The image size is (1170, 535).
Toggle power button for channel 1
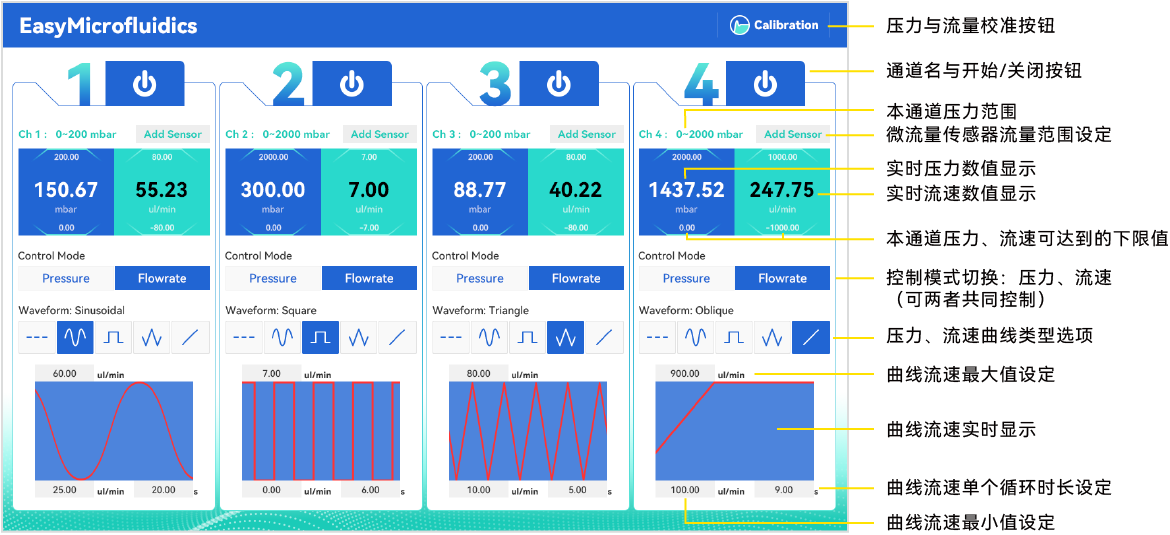click(145, 83)
